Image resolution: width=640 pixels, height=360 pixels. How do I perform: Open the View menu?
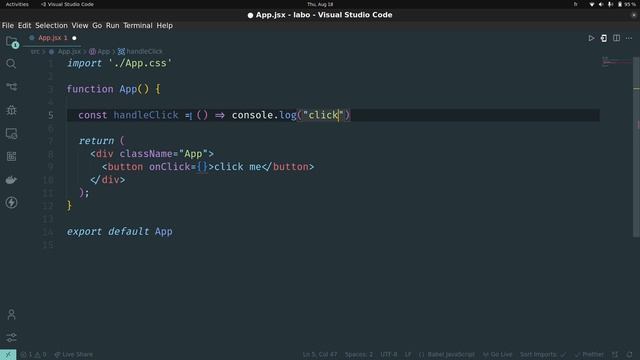(x=80, y=25)
